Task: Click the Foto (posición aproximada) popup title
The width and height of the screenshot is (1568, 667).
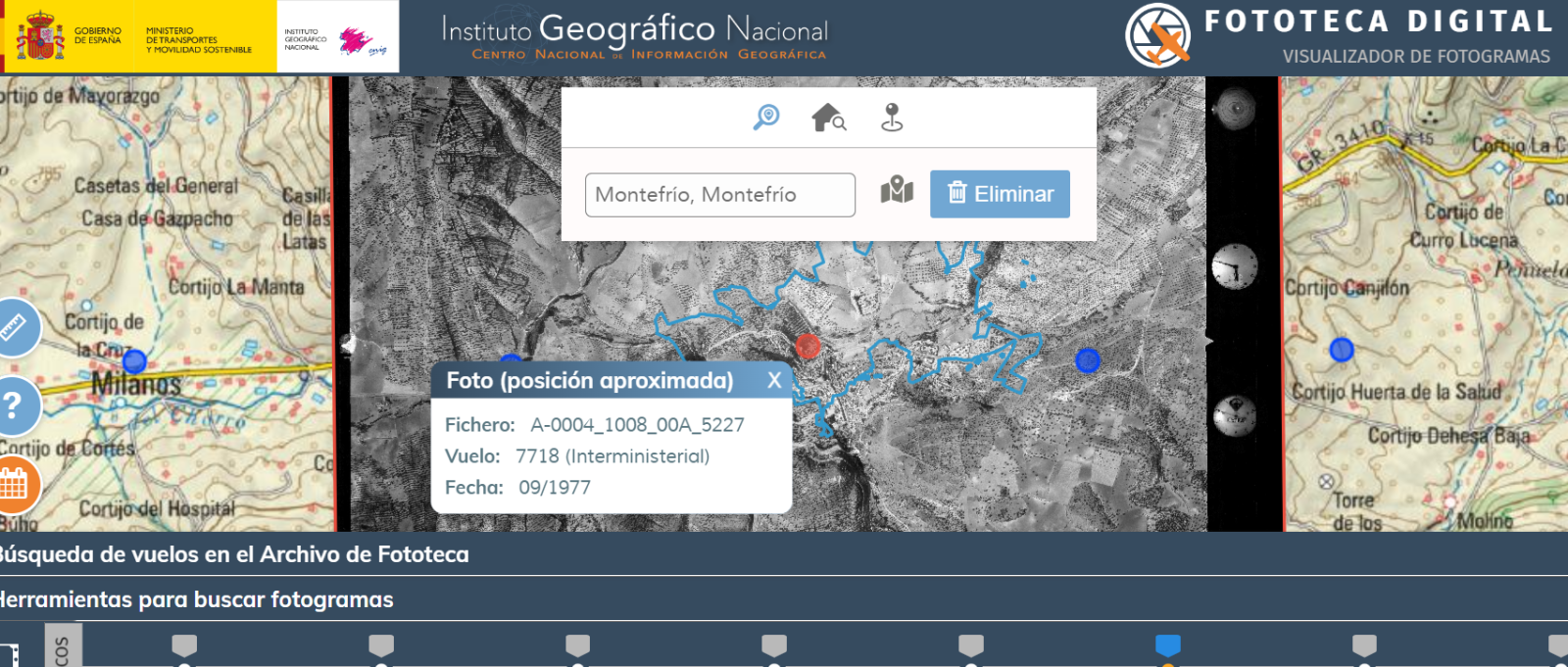Action: pos(590,380)
